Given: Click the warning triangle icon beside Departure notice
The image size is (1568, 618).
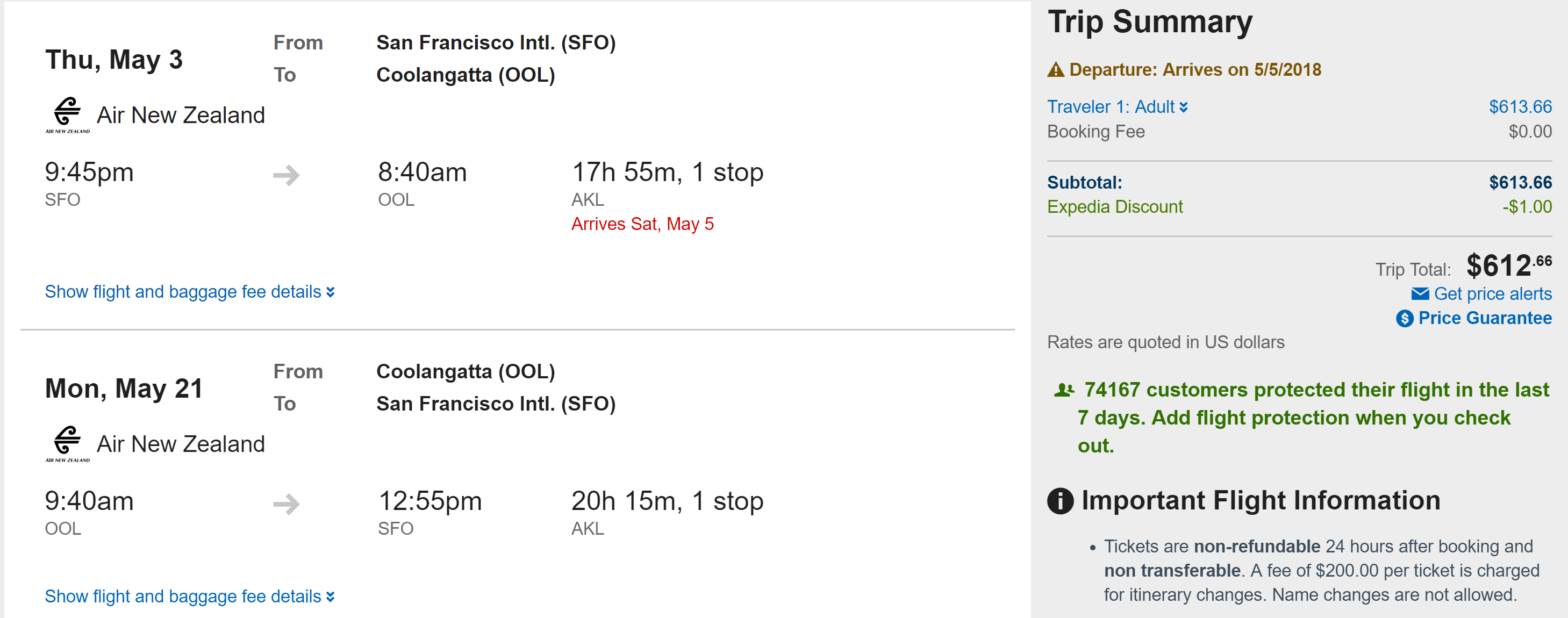Looking at the screenshot, I should click(x=1056, y=70).
